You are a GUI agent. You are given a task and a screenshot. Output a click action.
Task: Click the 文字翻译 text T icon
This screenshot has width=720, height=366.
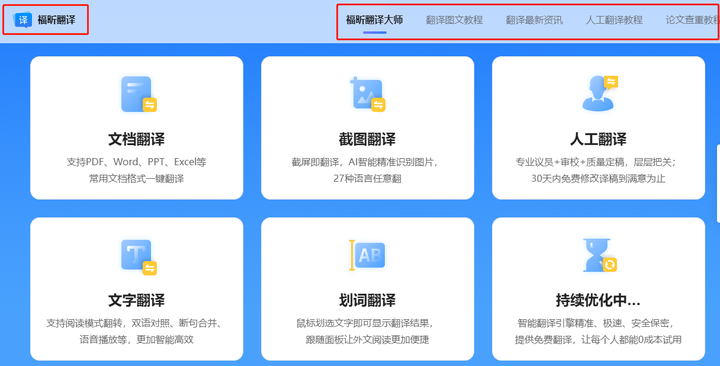(x=139, y=257)
